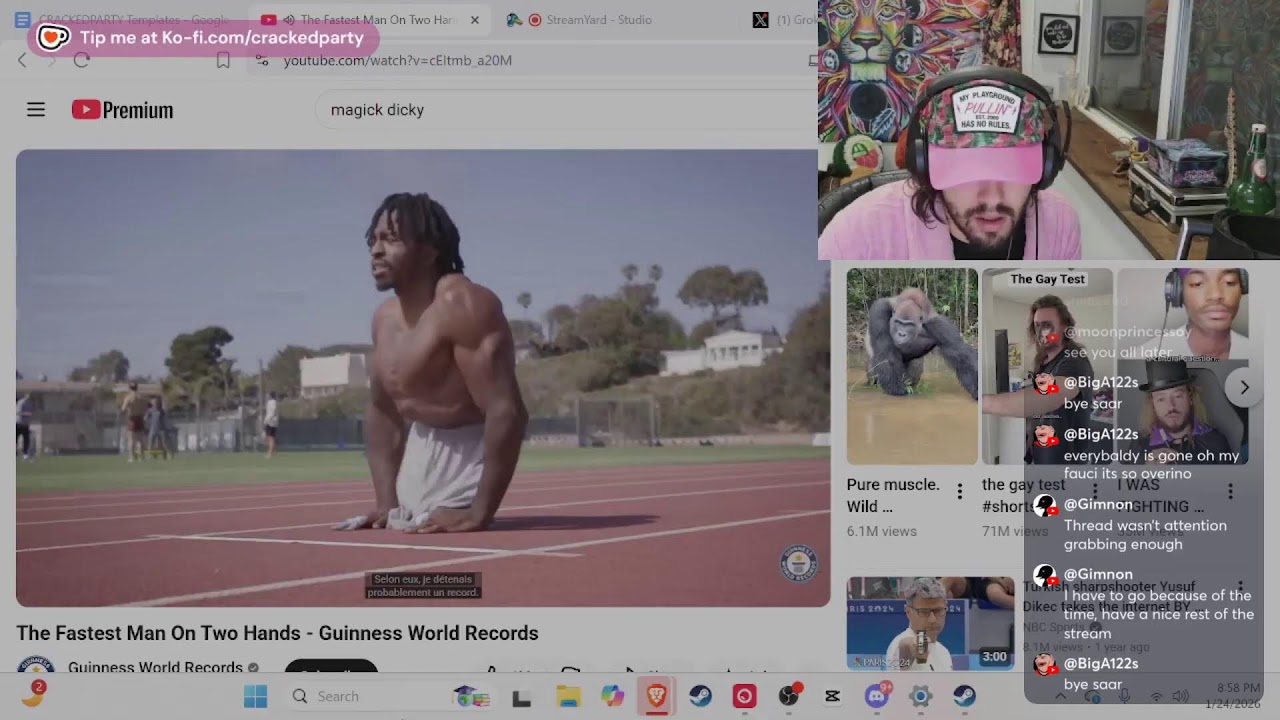
Task: Open the red circle app on taskbar
Action: point(744,696)
